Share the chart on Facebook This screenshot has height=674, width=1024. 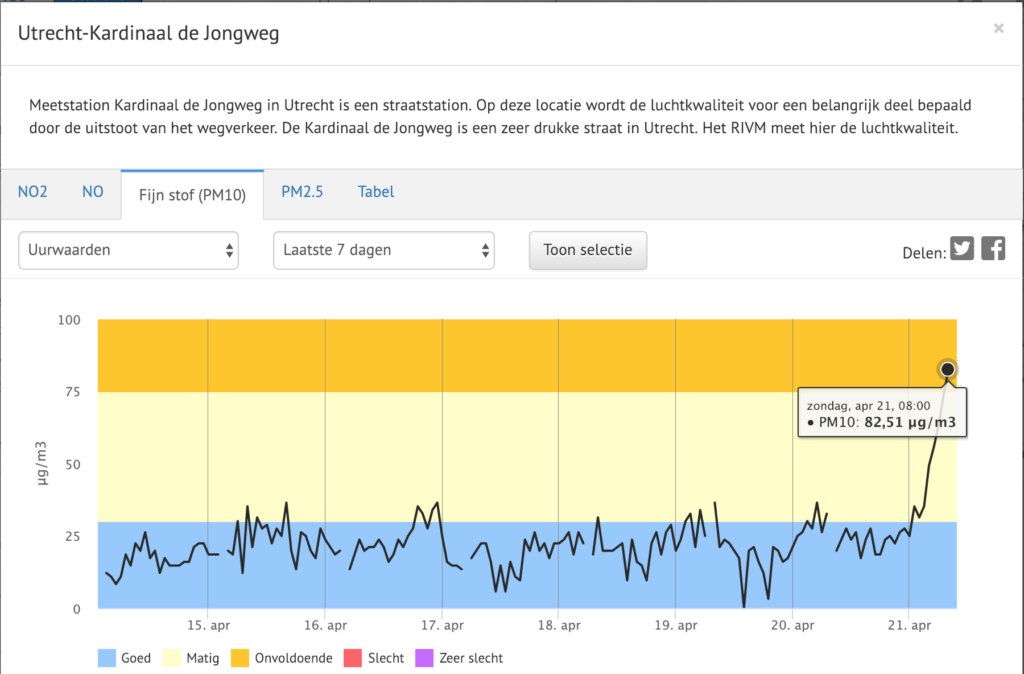pyautogui.click(x=993, y=249)
